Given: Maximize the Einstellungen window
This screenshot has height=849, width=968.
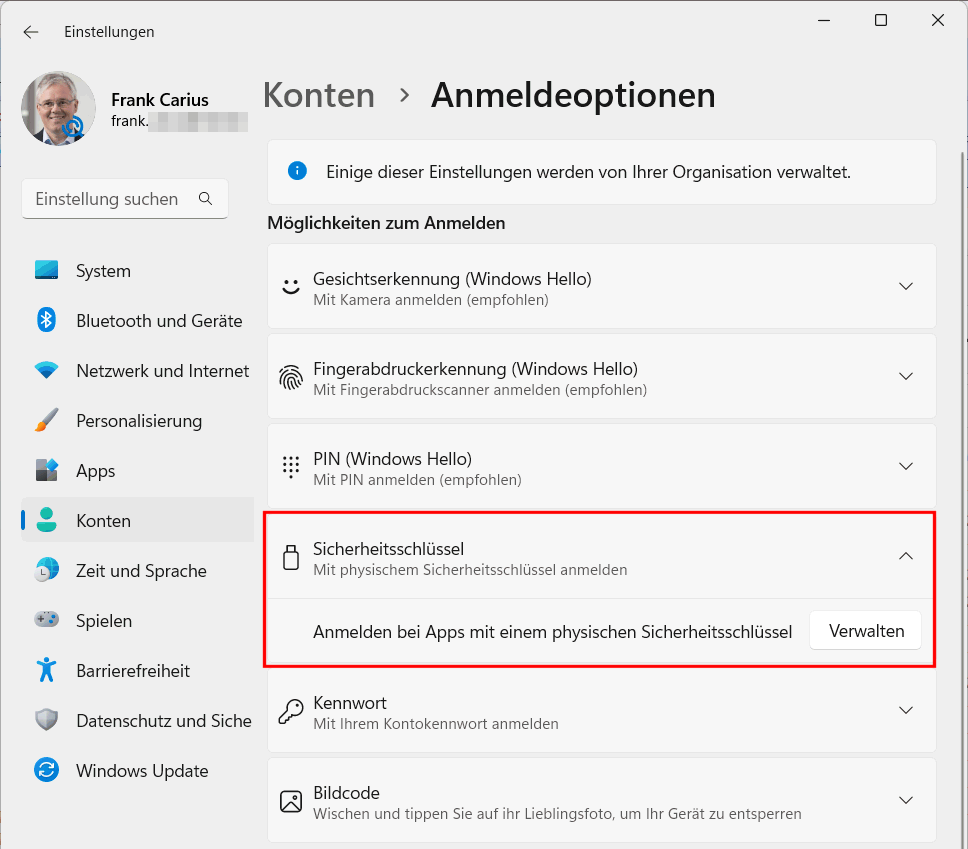Looking at the screenshot, I should click(x=881, y=20).
